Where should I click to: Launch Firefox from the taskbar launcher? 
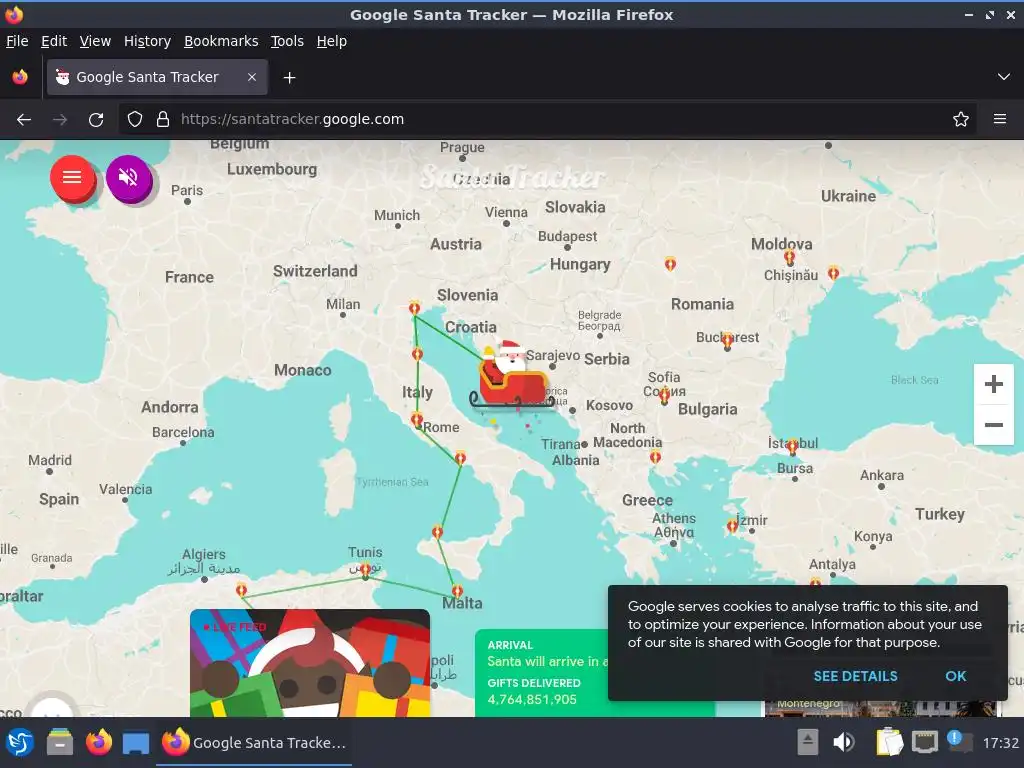[99, 743]
